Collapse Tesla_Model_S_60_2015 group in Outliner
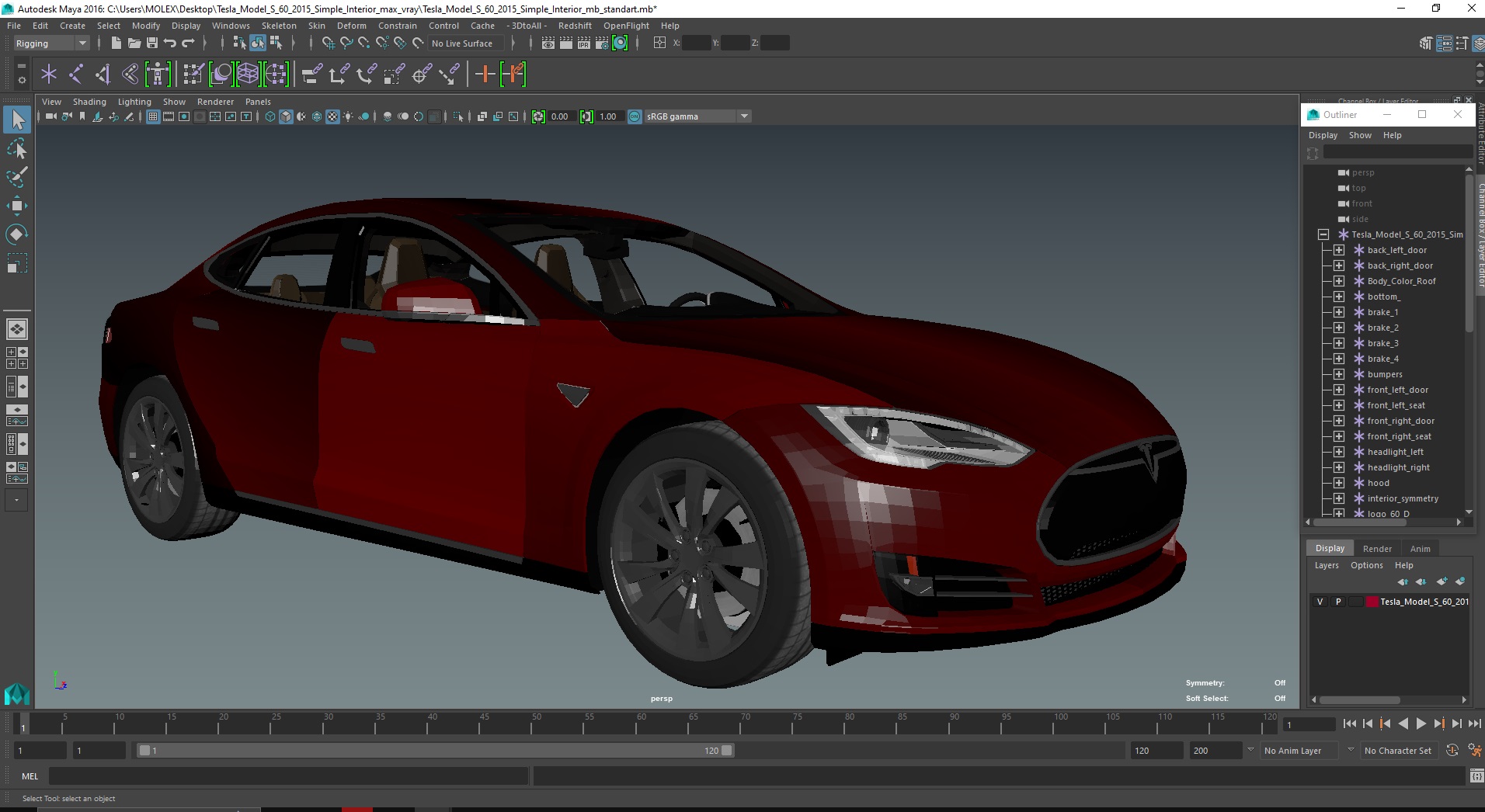 [x=1323, y=234]
